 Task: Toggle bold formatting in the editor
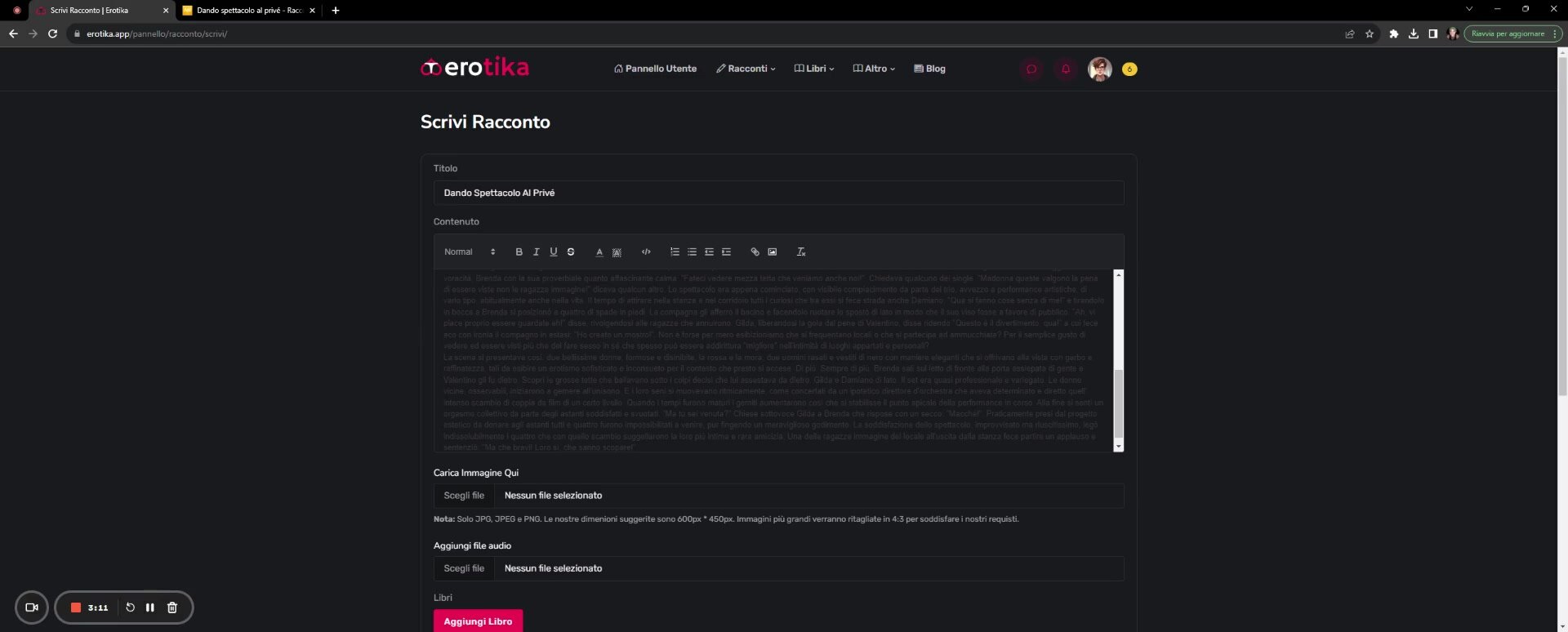(x=519, y=252)
